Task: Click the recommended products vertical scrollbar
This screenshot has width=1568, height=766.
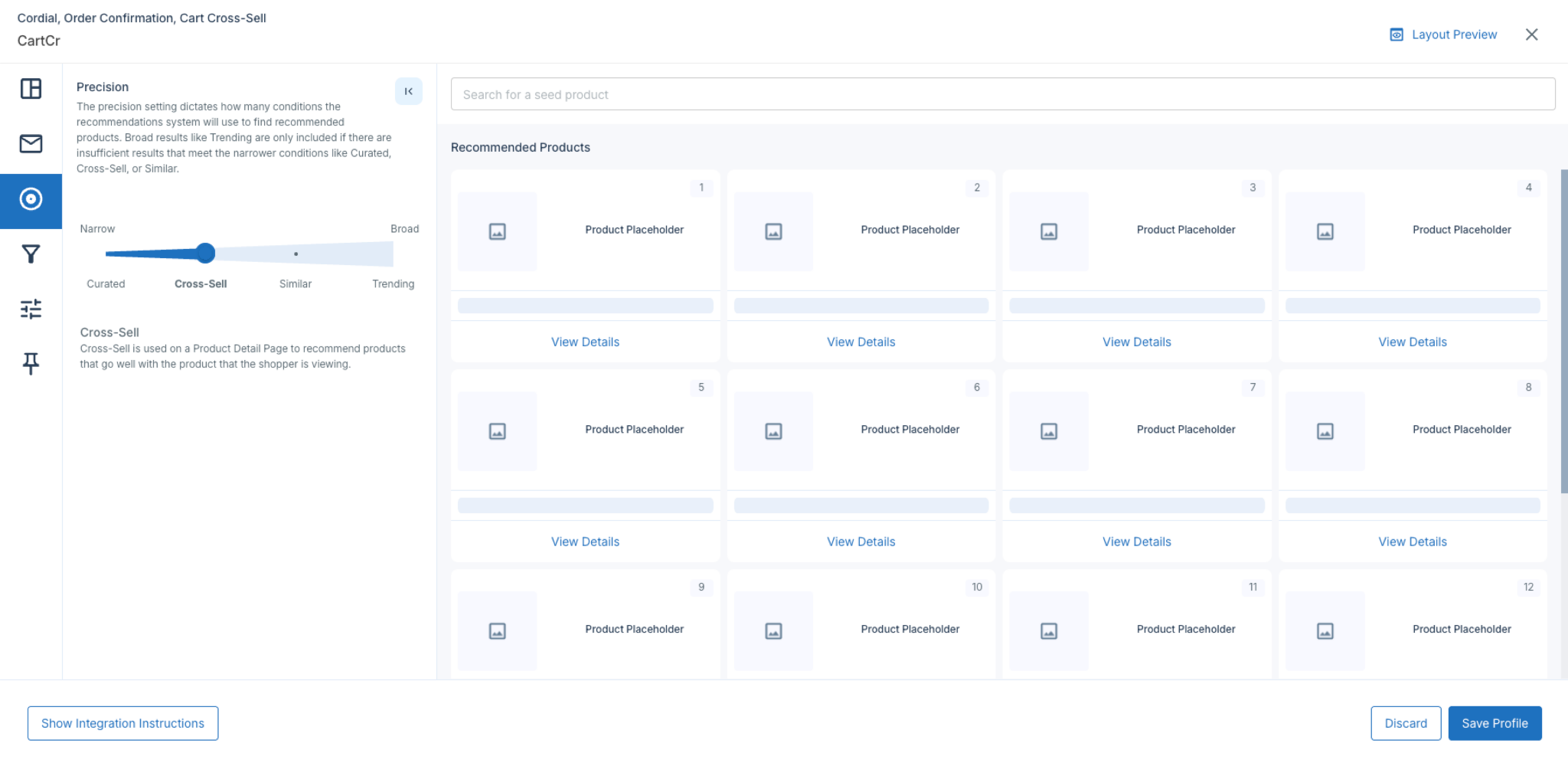Action: point(1564,331)
